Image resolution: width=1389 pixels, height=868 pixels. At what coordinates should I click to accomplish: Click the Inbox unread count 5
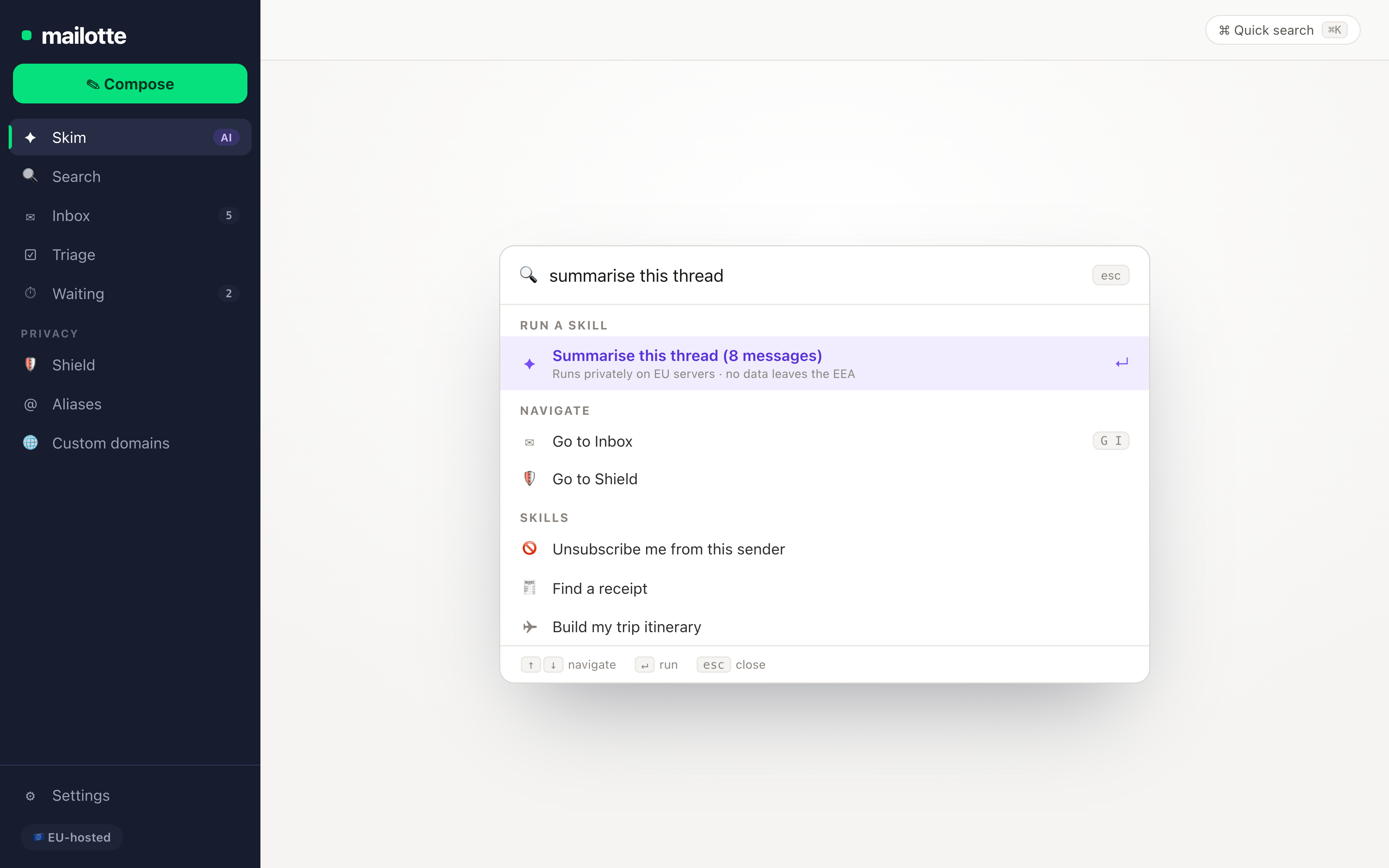point(229,215)
